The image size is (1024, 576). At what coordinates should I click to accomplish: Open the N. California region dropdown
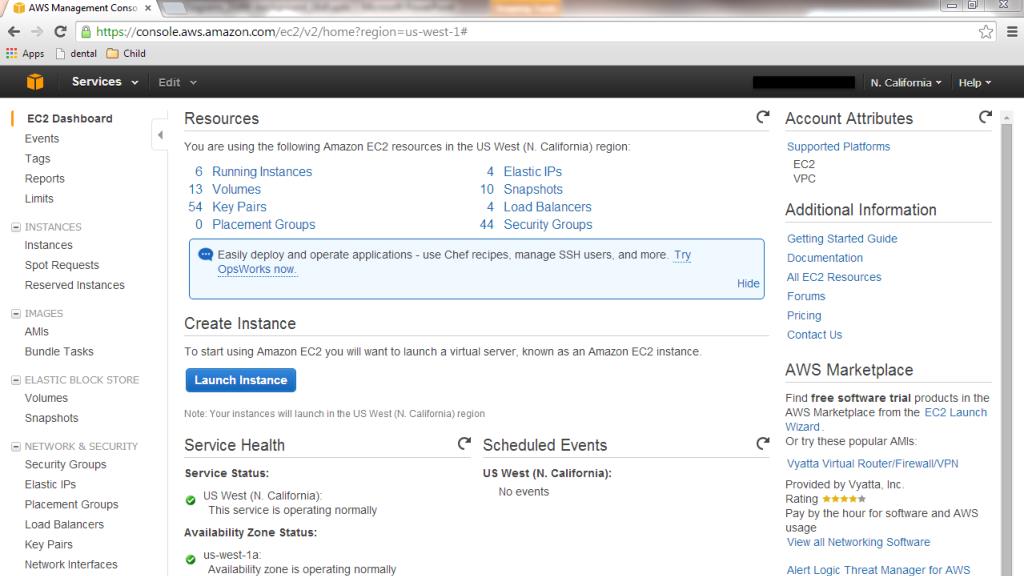click(905, 82)
